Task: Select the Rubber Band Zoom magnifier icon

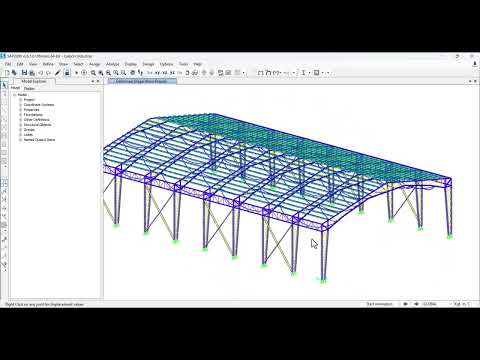Action: pyautogui.click(x=93, y=73)
